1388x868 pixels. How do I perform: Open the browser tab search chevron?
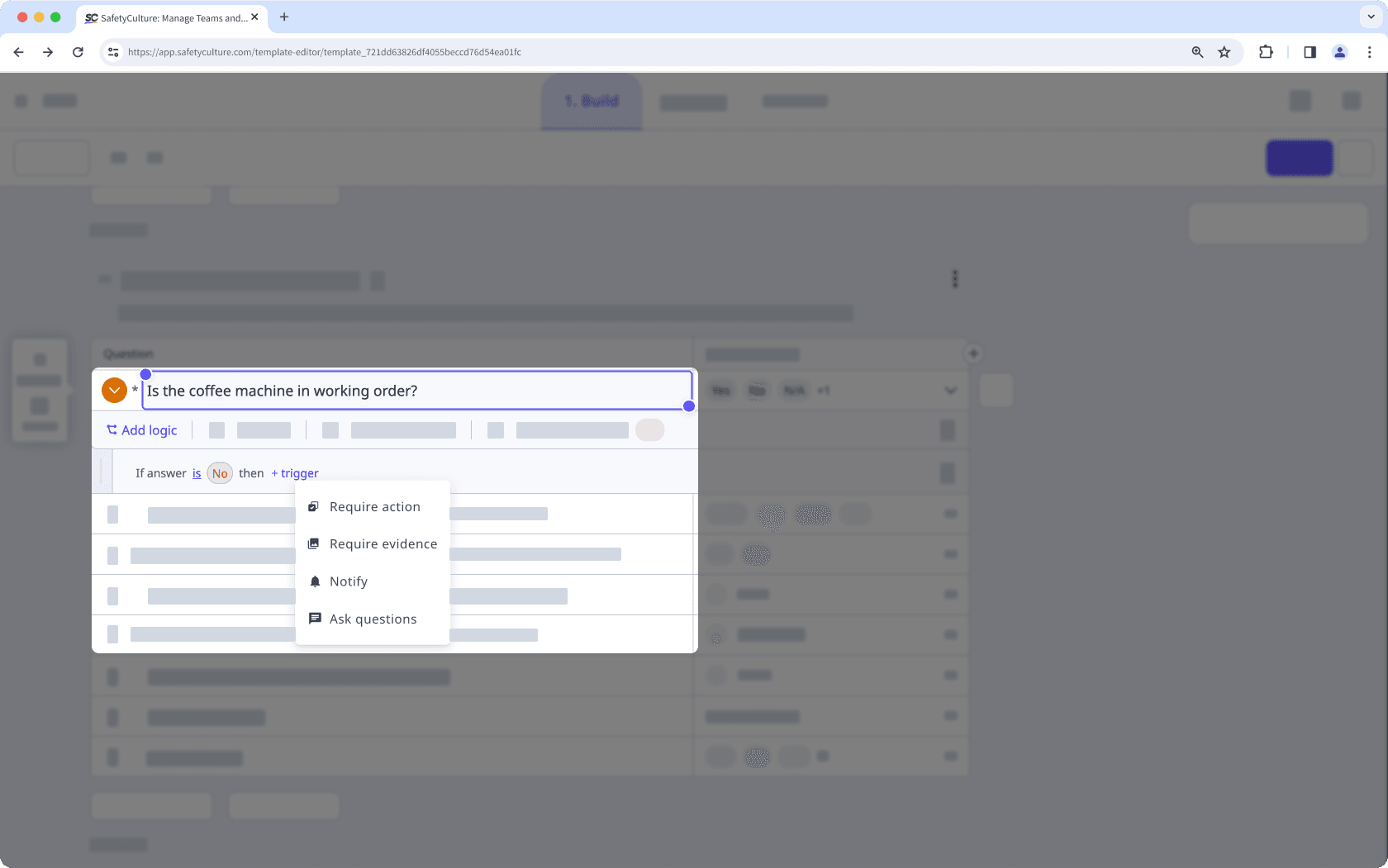[1369, 17]
